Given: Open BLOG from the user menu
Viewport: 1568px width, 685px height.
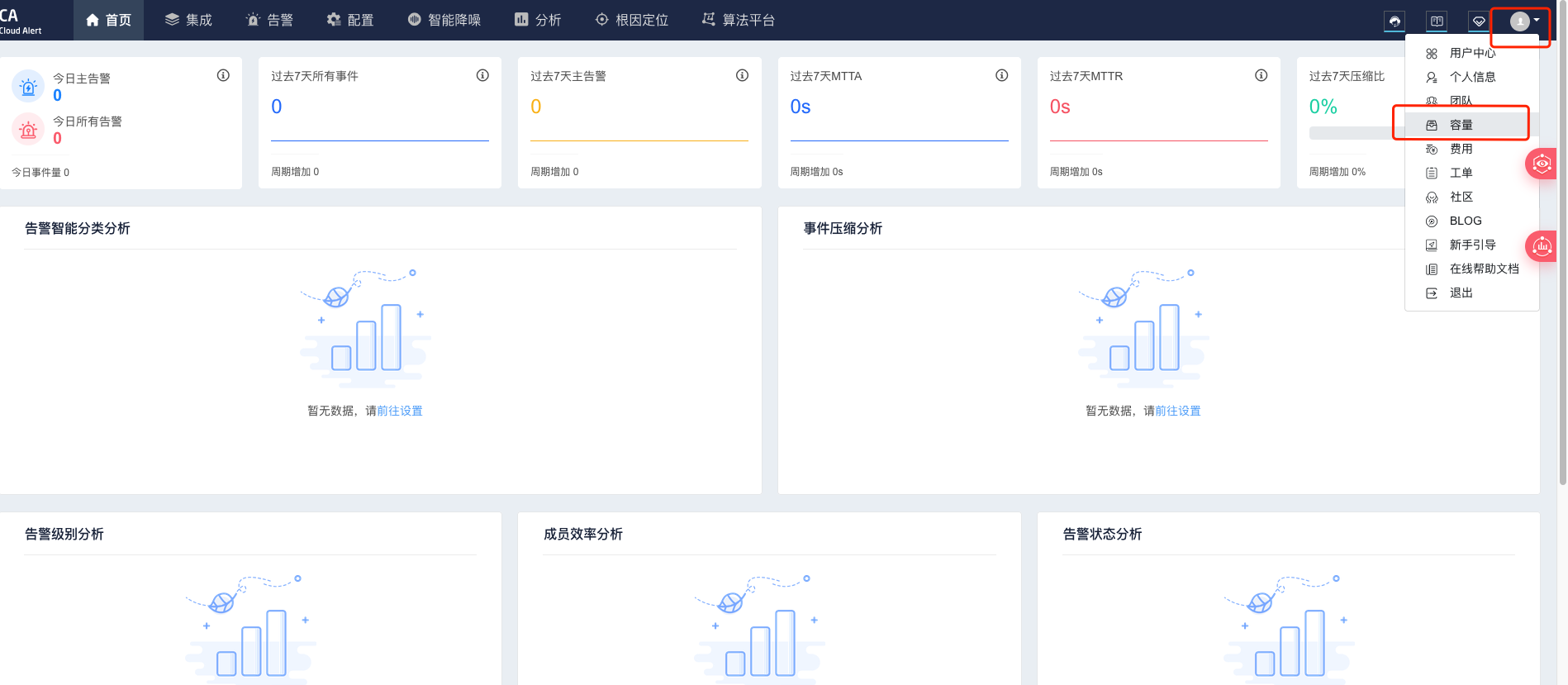Looking at the screenshot, I should 1471,221.
